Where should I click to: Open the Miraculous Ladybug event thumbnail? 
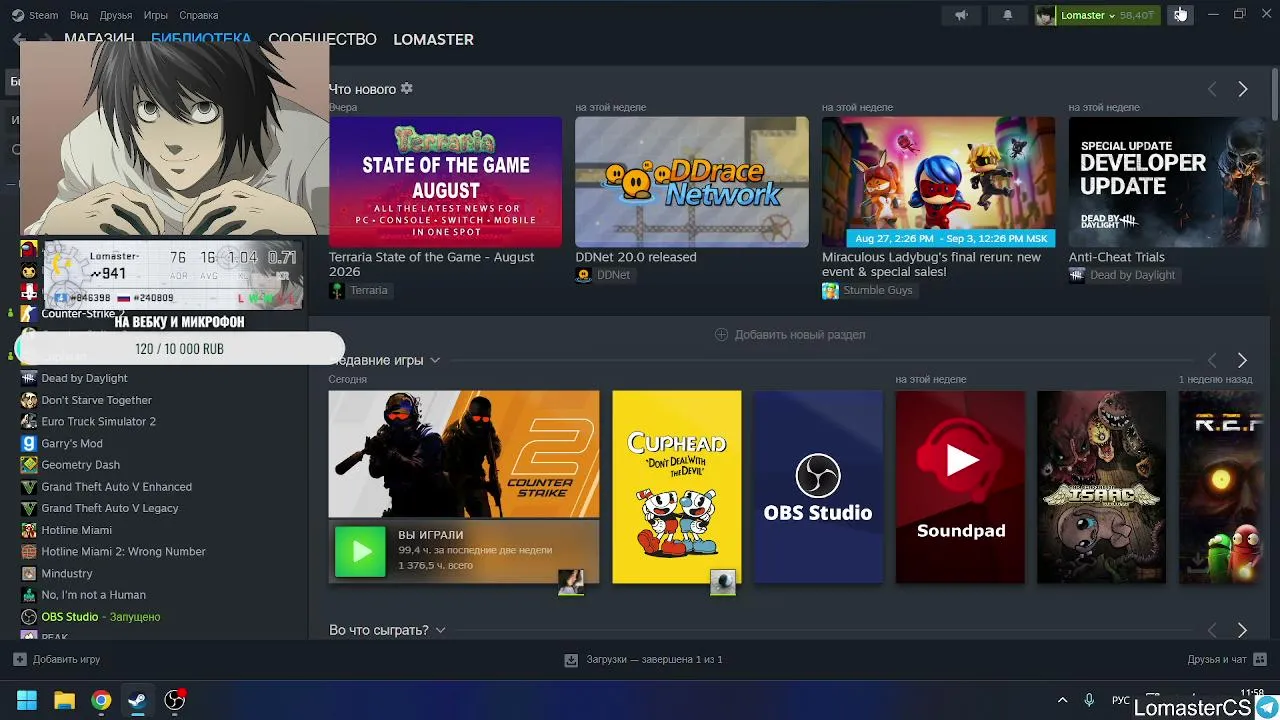(x=938, y=182)
